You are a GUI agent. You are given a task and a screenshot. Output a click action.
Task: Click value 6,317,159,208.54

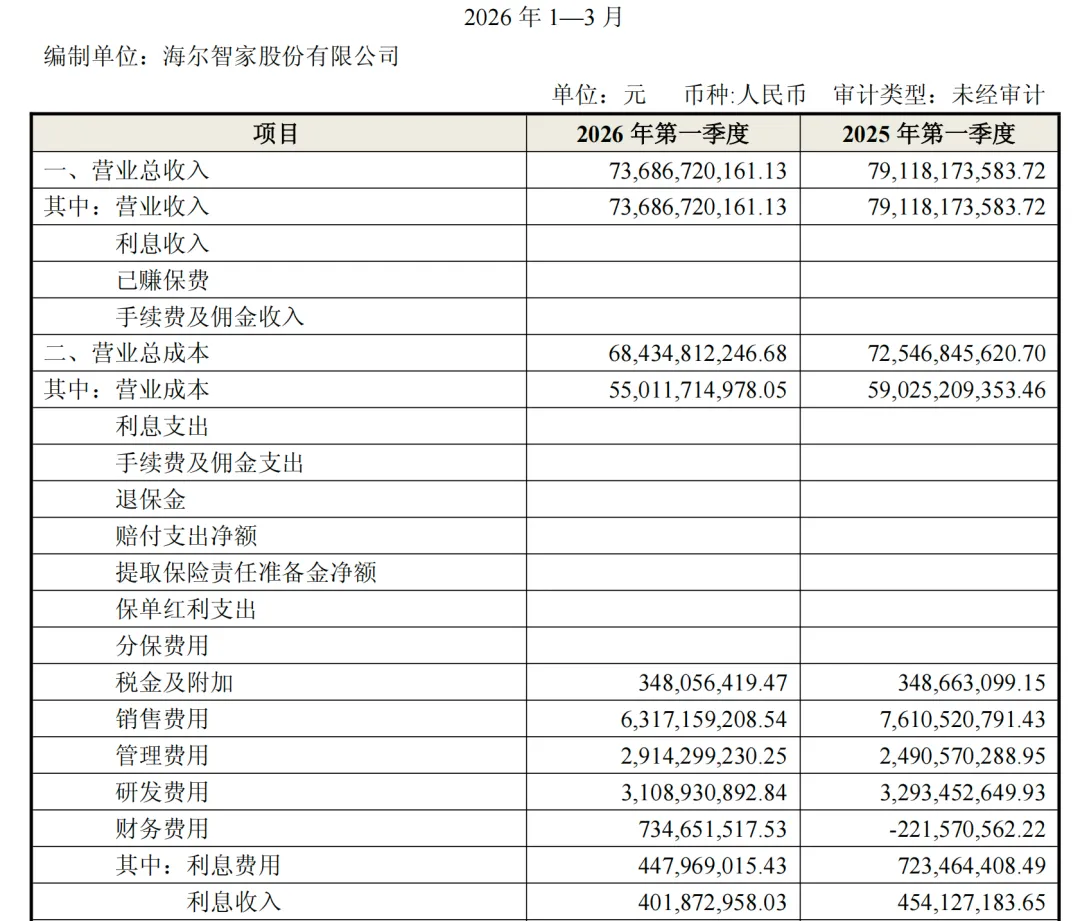704,719
